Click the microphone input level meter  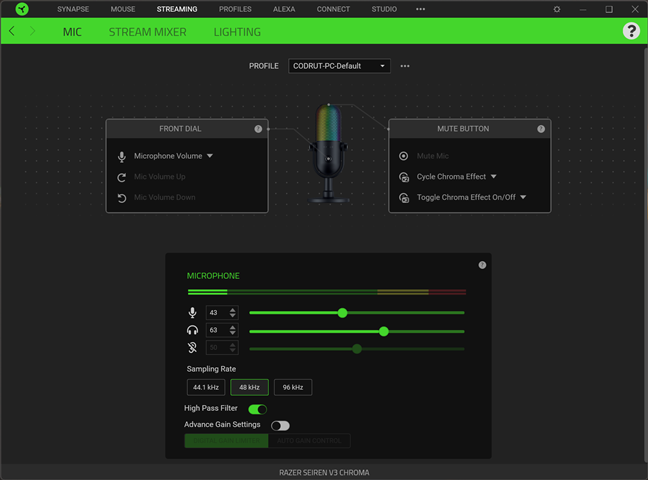327,292
